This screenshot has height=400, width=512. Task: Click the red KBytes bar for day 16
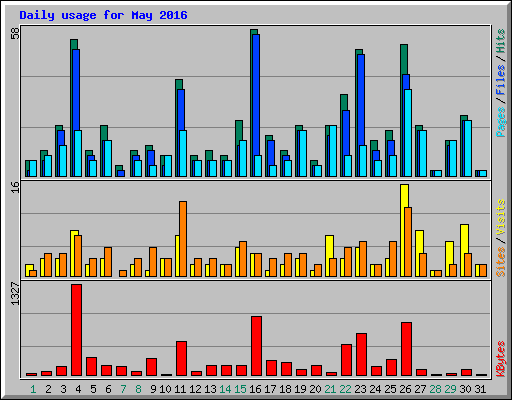(256, 346)
